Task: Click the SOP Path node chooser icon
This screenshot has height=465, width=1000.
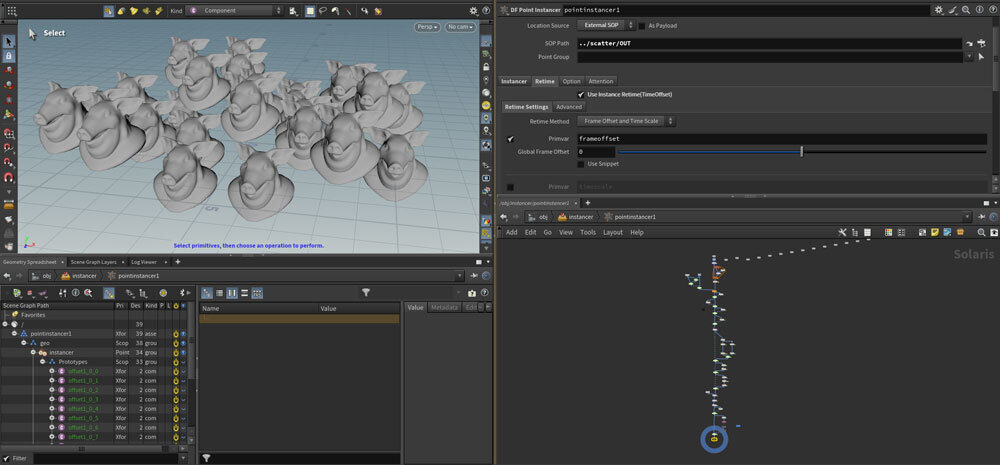Action: [x=981, y=44]
